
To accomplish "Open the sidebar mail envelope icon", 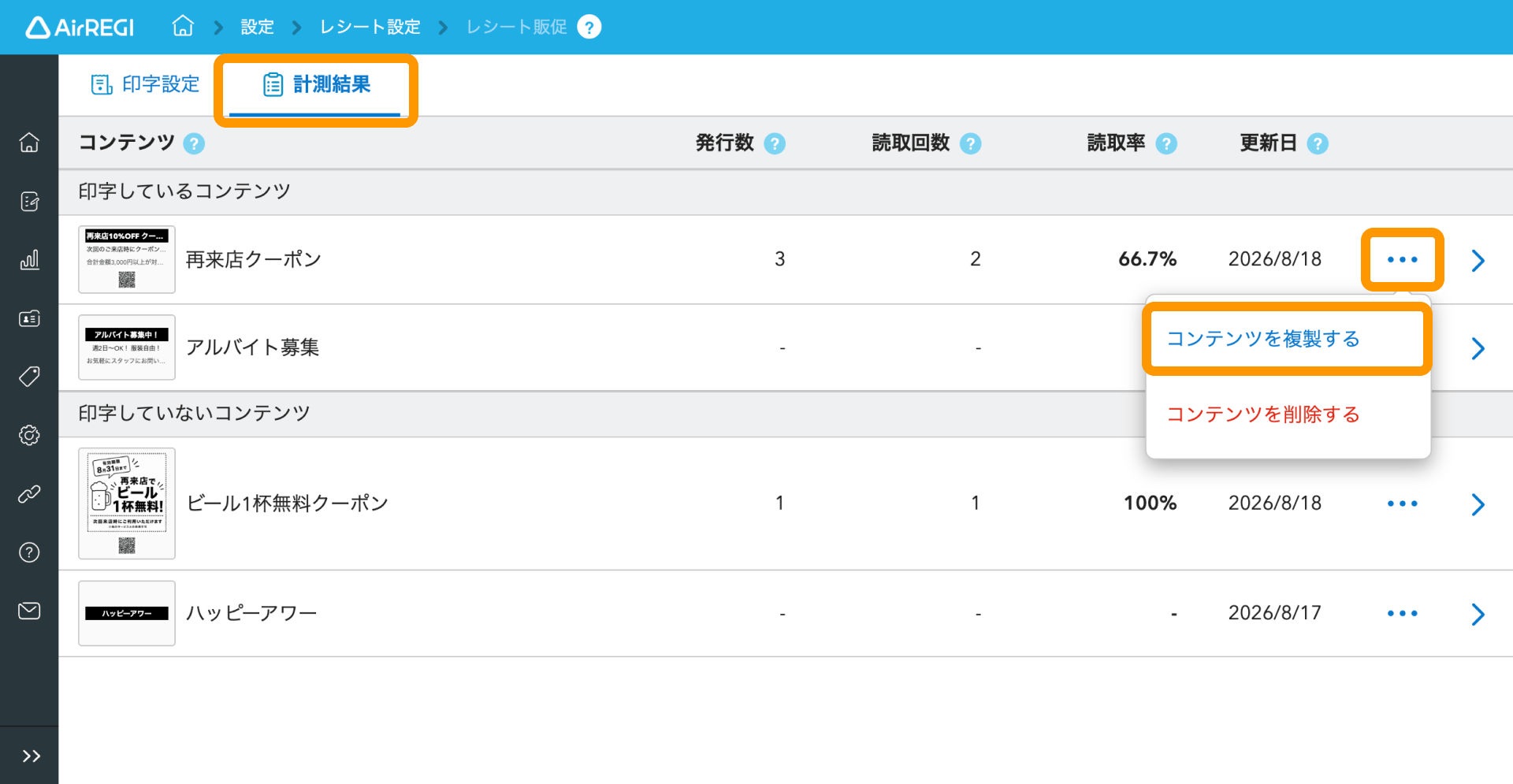I will [x=29, y=611].
